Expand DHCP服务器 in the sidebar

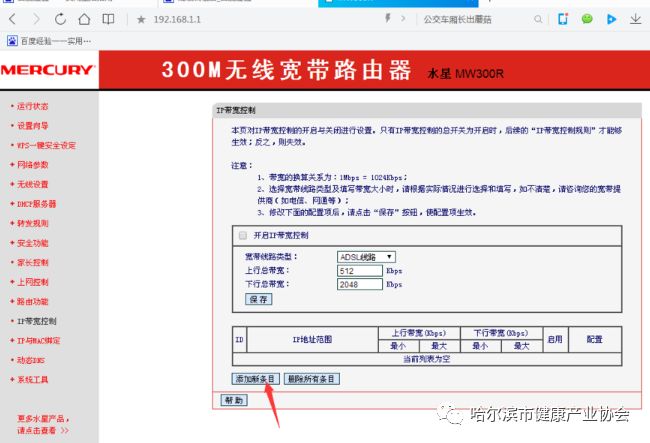point(36,204)
